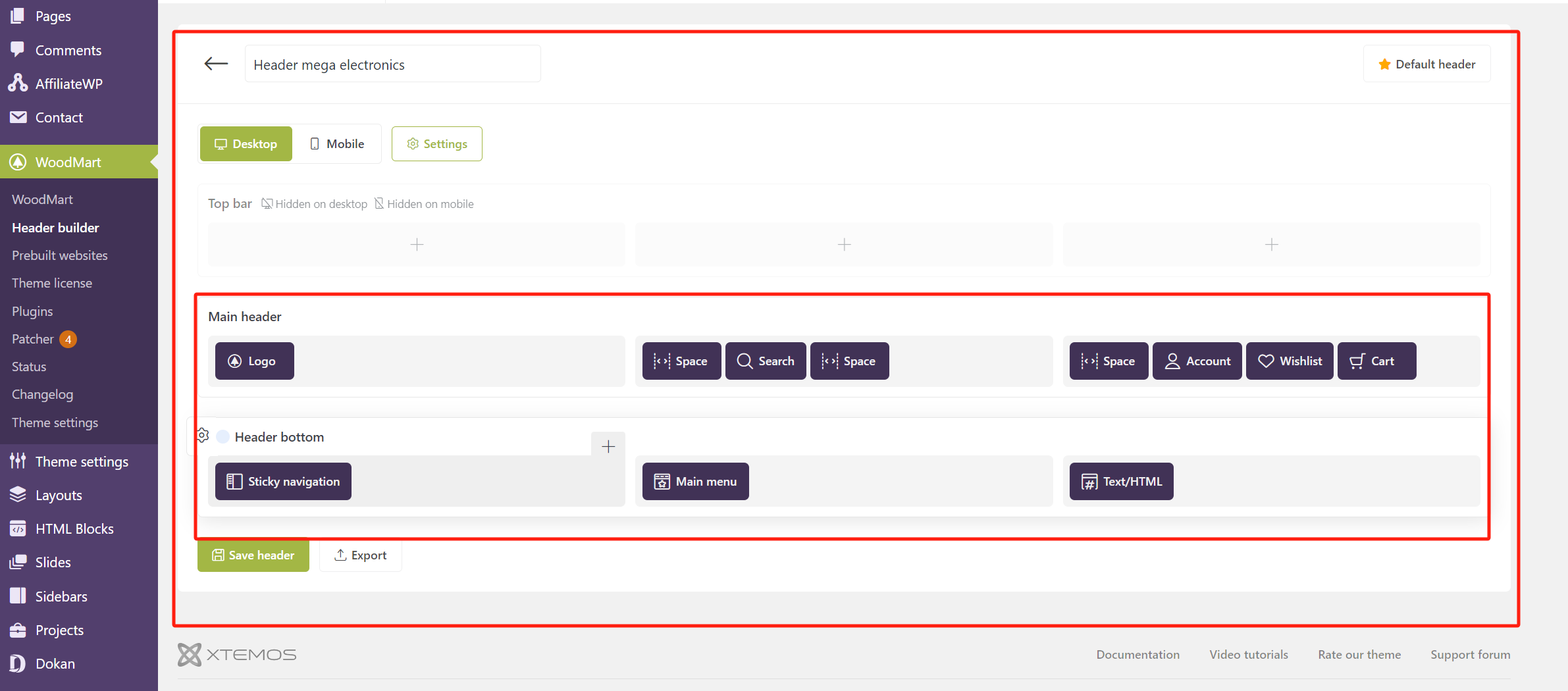Open Plugins in the WoodMart submenu

tap(32, 311)
